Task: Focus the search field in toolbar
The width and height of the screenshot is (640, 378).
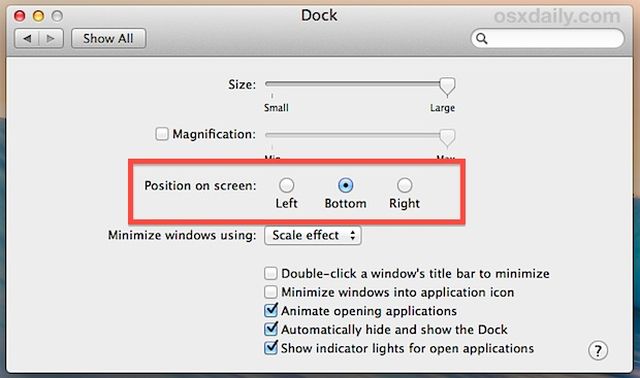Action: pos(547,38)
